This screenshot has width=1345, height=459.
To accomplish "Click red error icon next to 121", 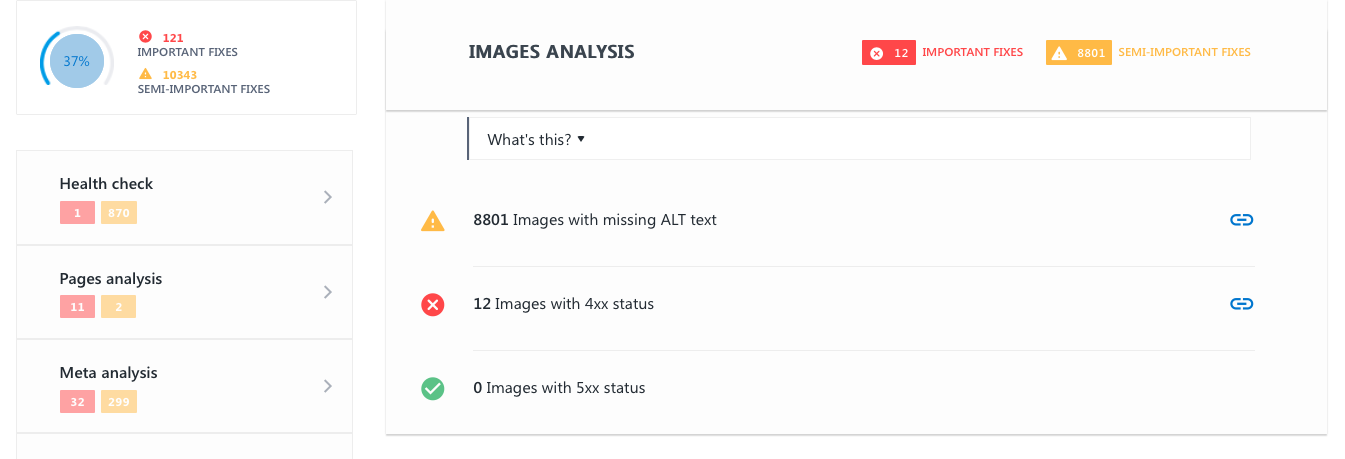I will (145, 37).
